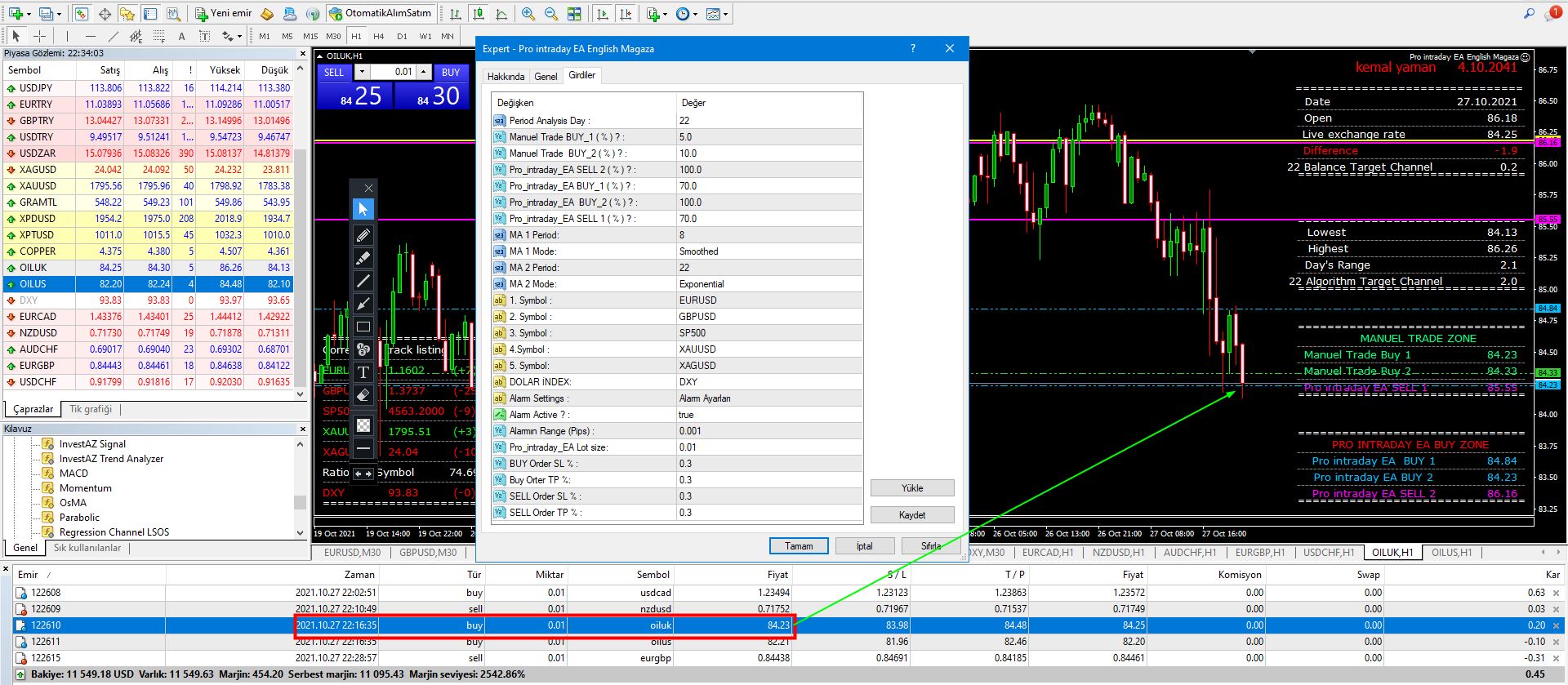
Task: Toggle the Navigator star-folder icon
Action: point(127,14)
